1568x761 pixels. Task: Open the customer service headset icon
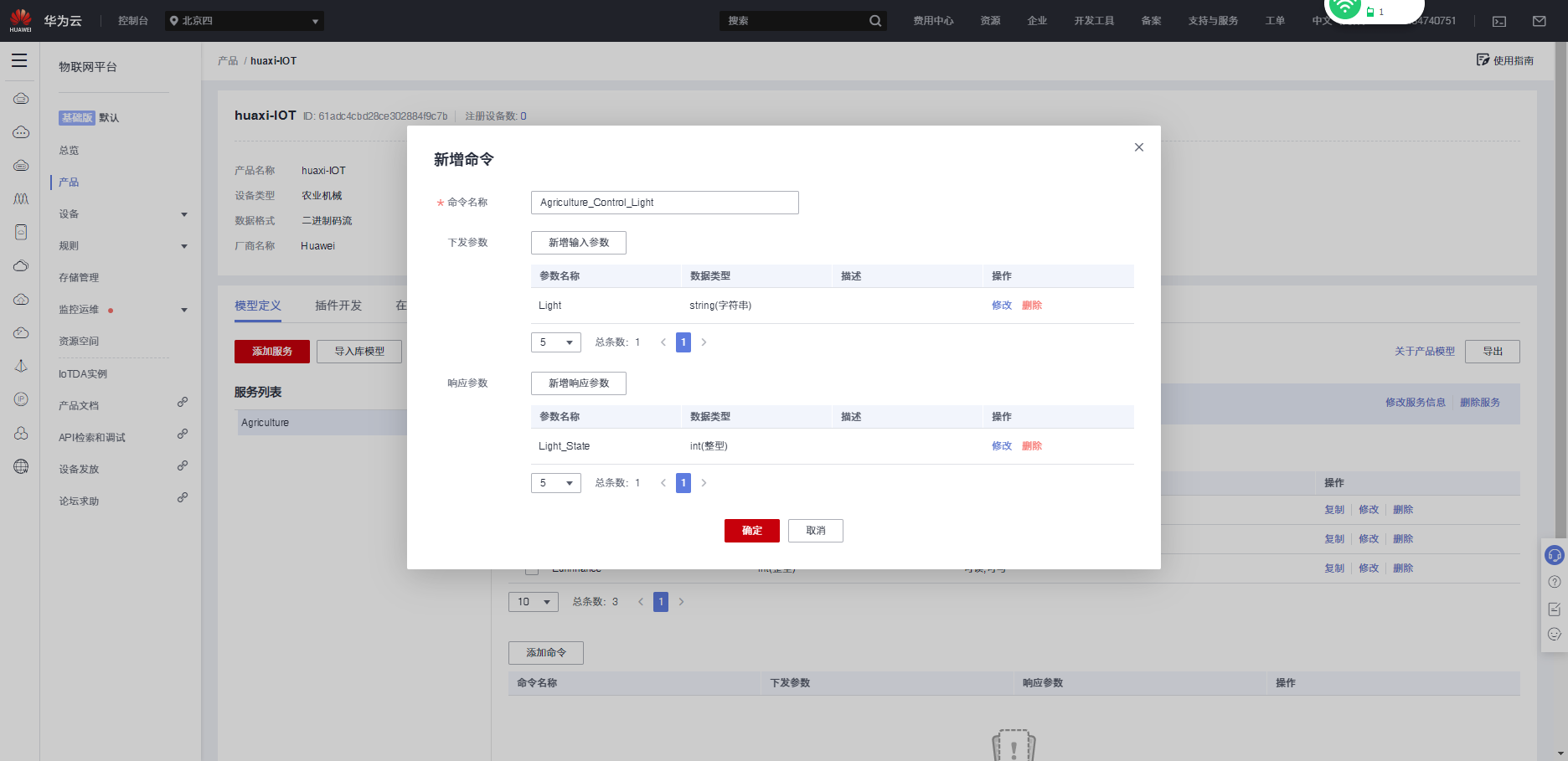1555,555
